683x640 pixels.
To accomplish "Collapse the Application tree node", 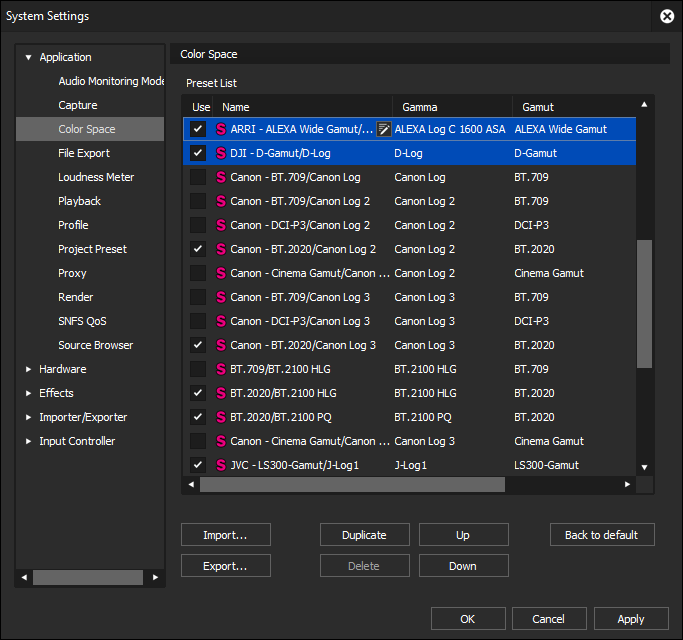I will point(29,57).
